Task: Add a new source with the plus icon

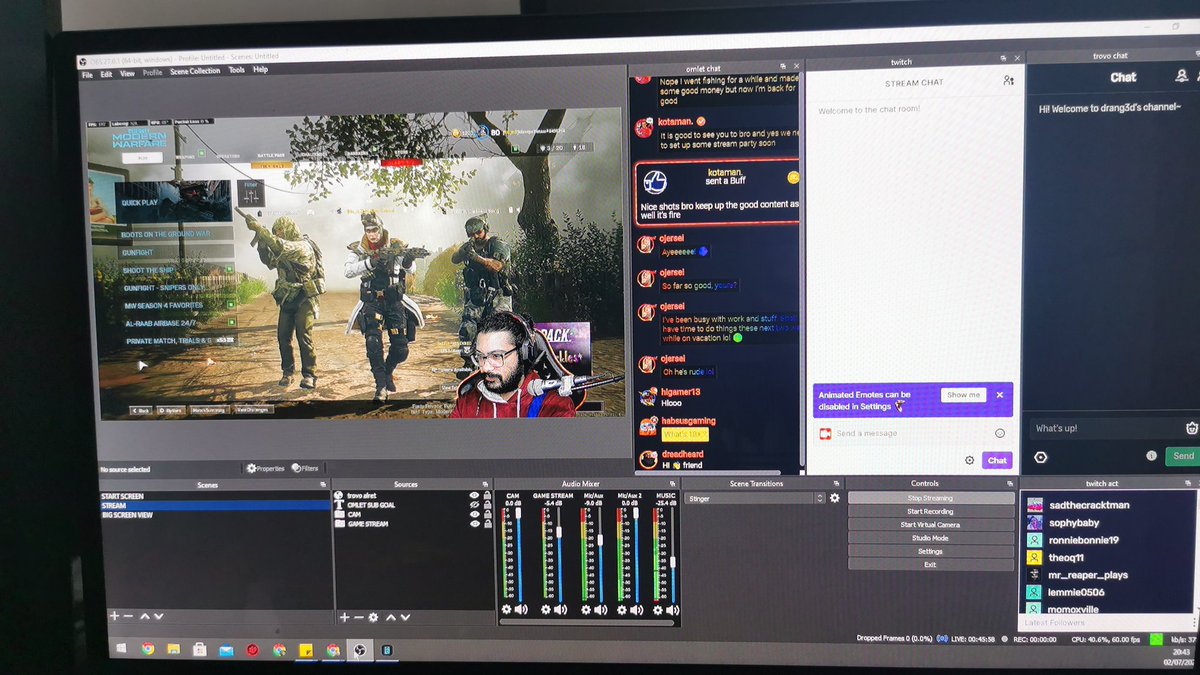Action: [344, 615]
